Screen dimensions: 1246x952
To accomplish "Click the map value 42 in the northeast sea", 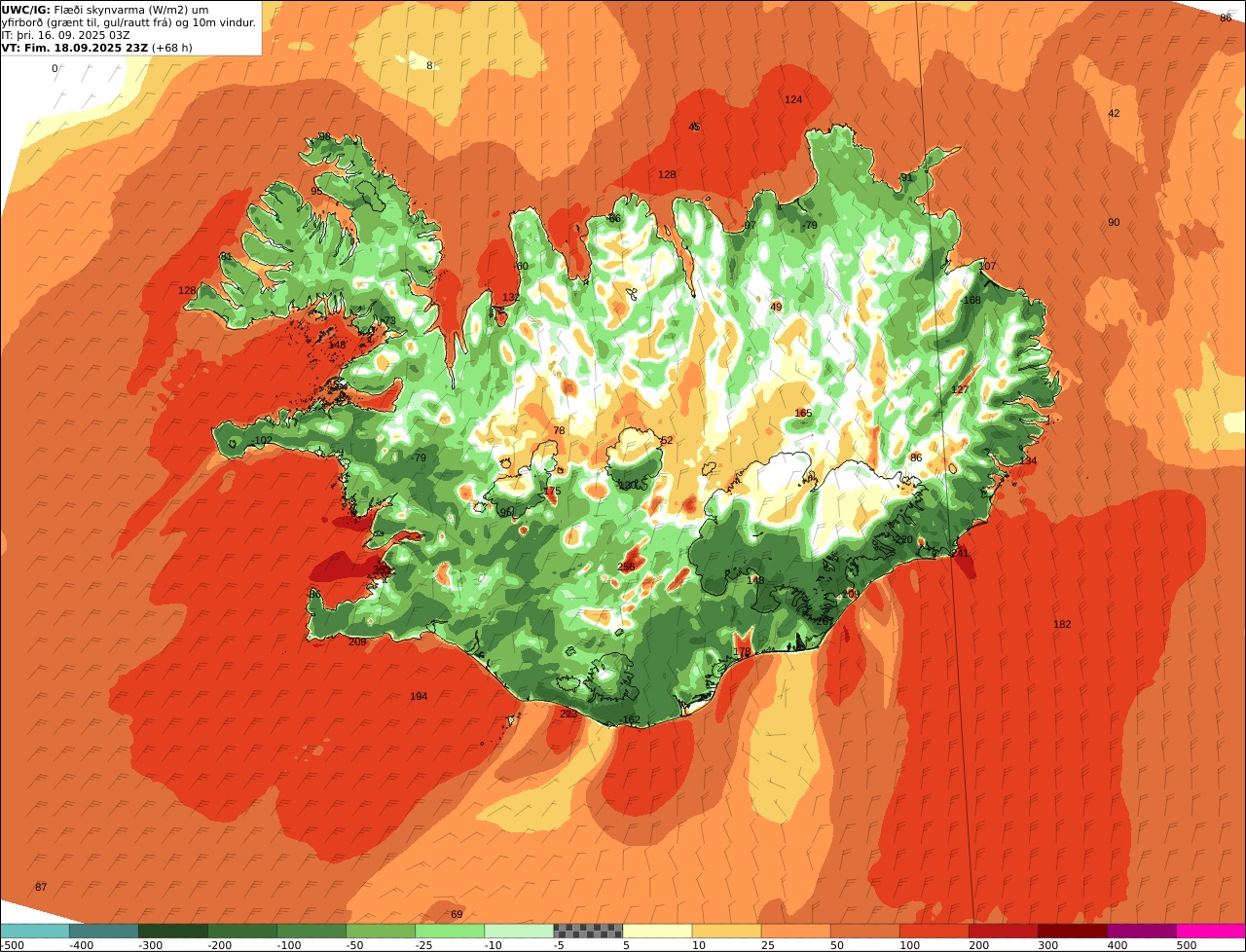I will (1114, 114).
